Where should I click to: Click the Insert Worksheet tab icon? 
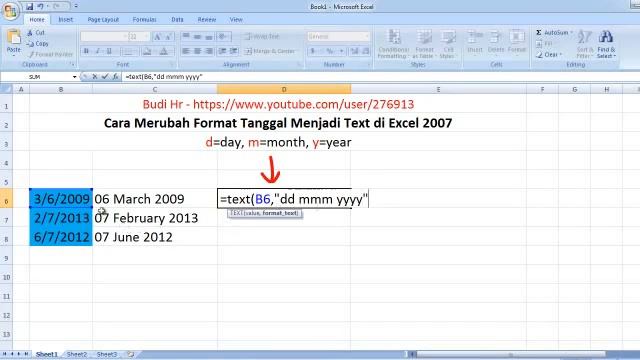pos(131,354)
